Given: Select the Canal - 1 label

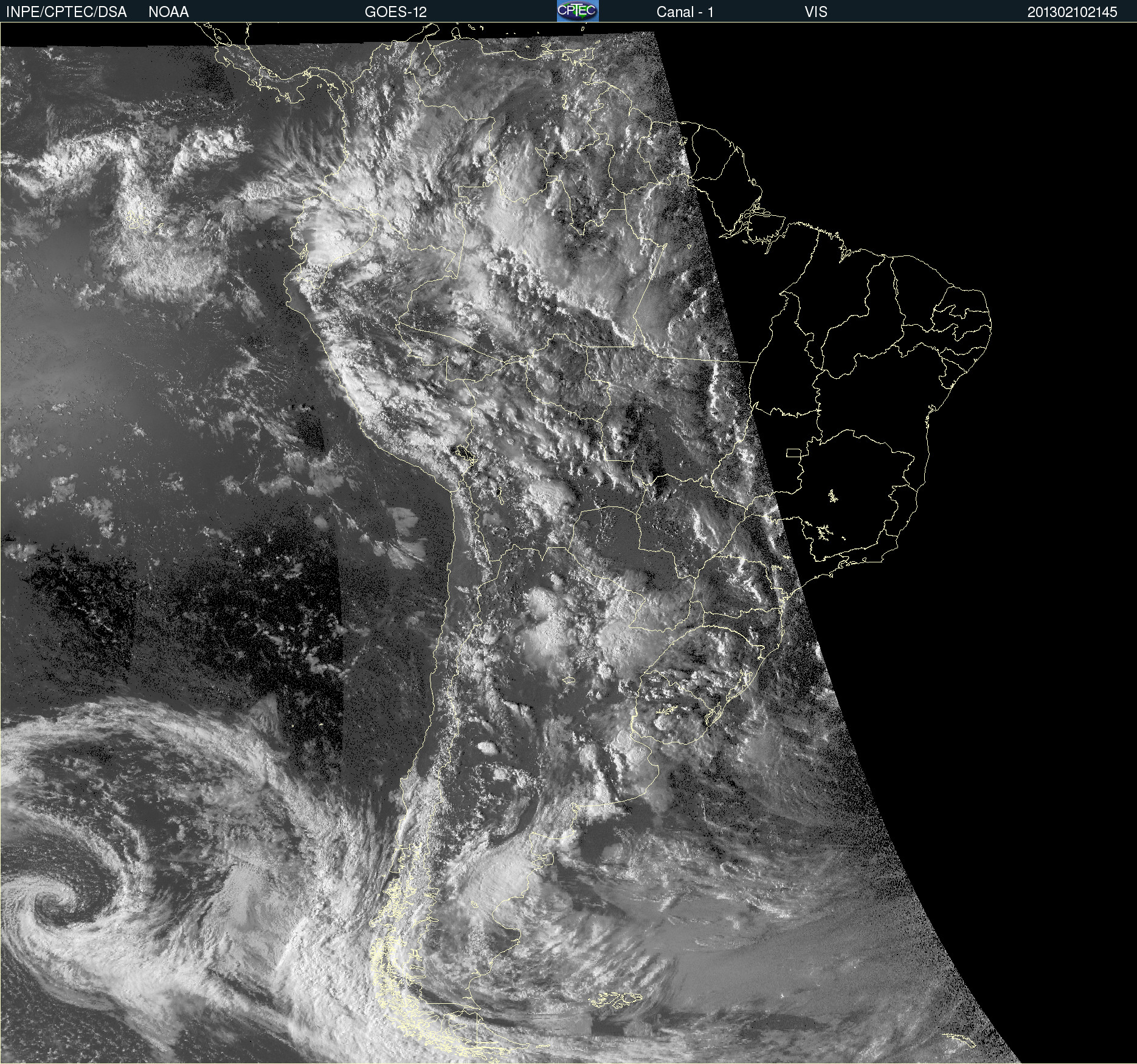Looking at the screenshot, I should (685, 12).
